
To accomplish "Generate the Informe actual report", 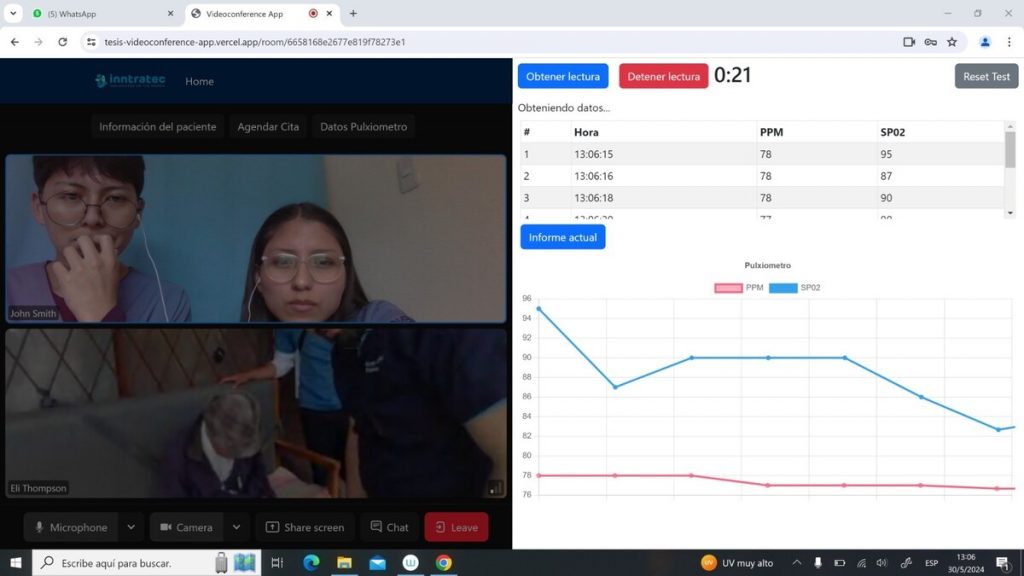I will pyautogui.click(x=562, y=237).
